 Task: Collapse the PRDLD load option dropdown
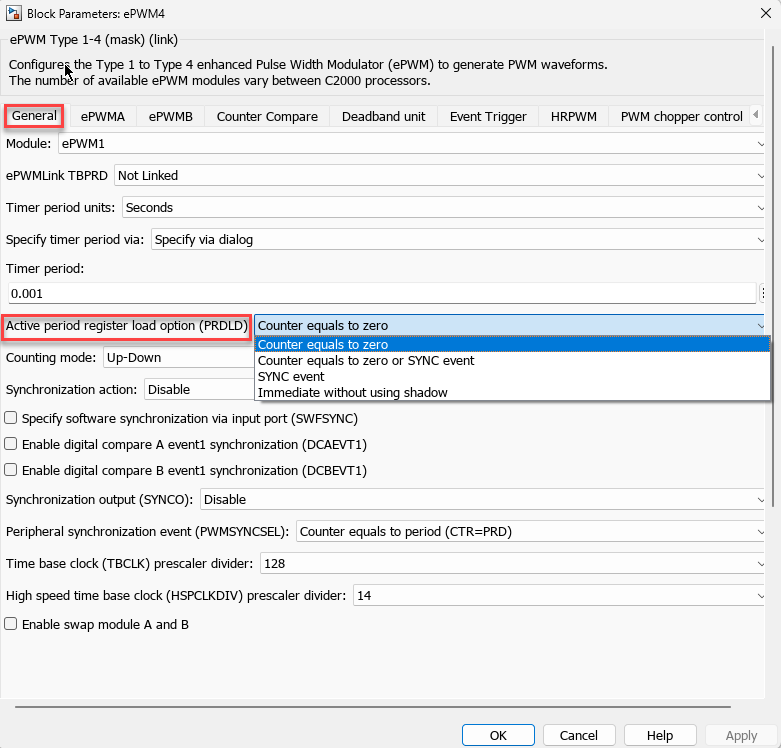tap(510, 325)
